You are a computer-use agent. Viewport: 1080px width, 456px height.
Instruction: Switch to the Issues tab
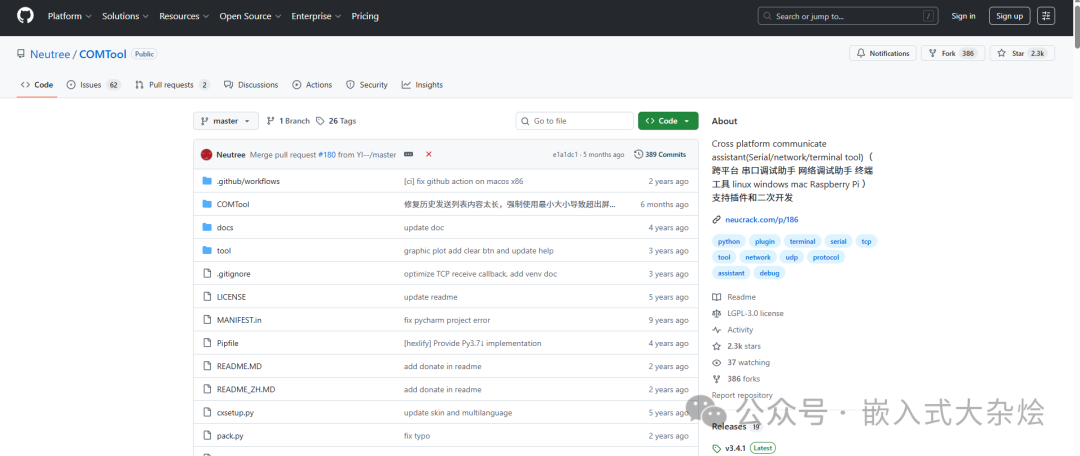tap(93, 85)
